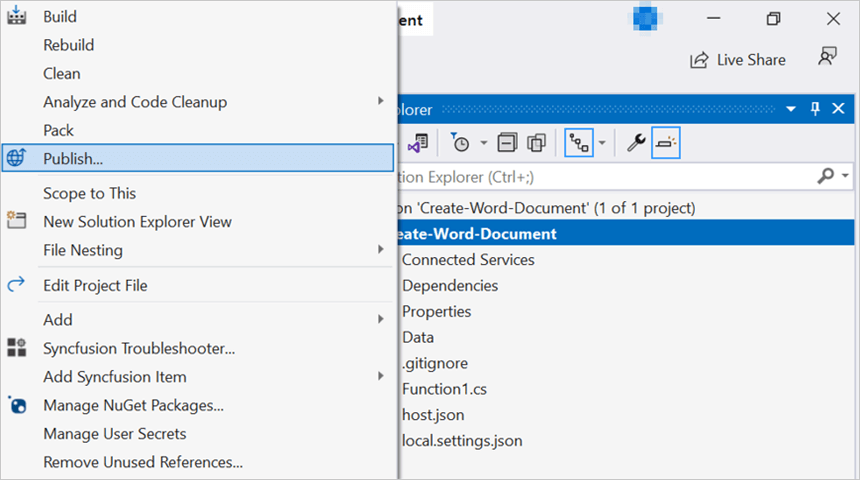Click the Publish globe icon
Image resolution: width=860 pixels, height=480 pixels.
[16, 158]
